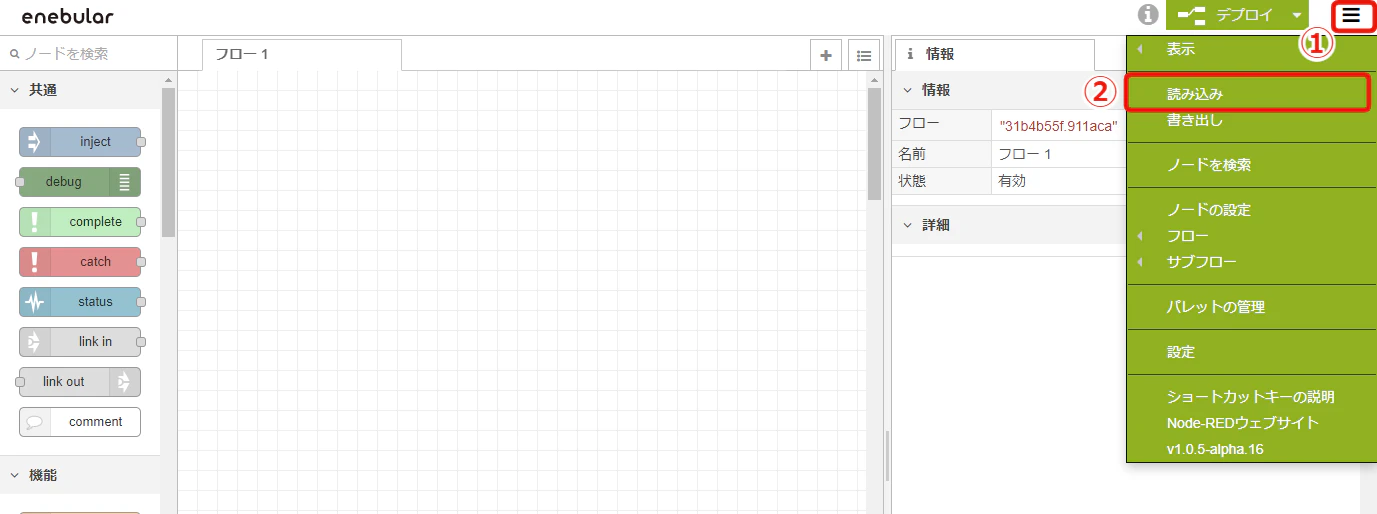Show the flow list icon
The image size is (1377, 514).
864,56
